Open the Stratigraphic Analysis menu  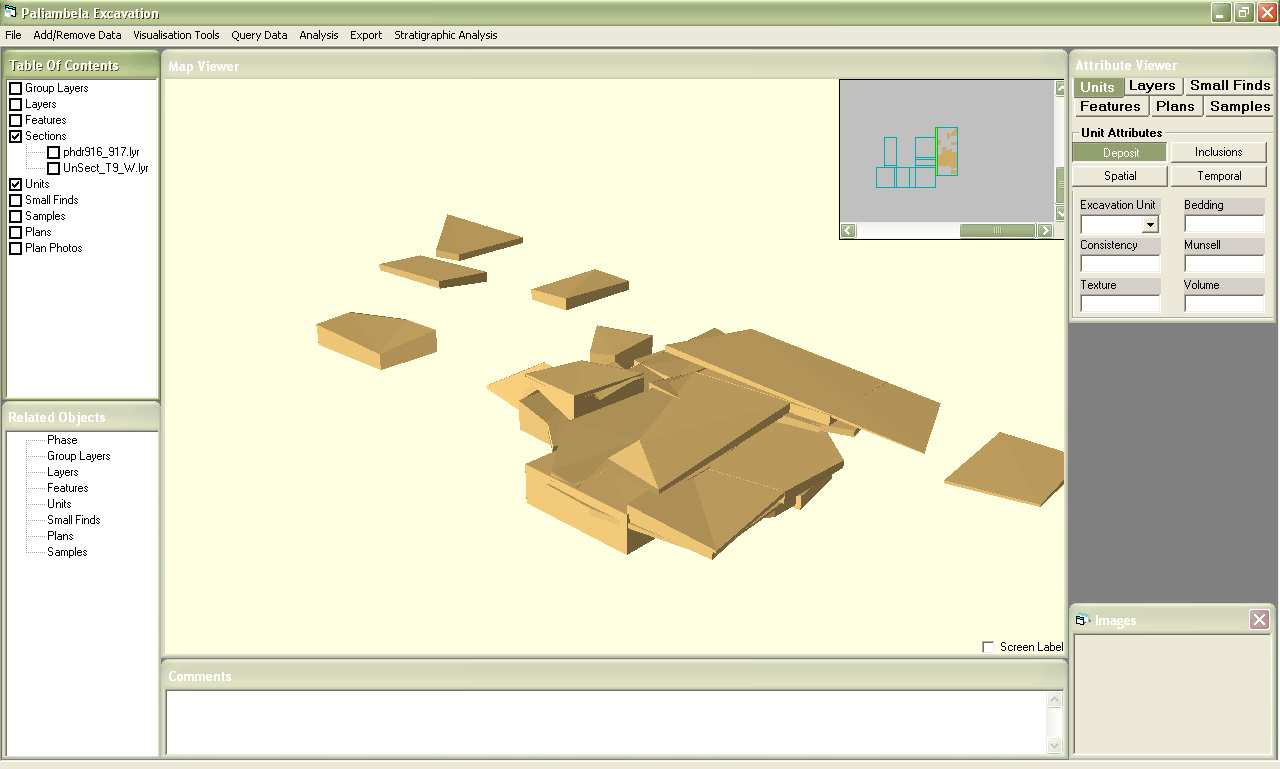pos(445,35)
